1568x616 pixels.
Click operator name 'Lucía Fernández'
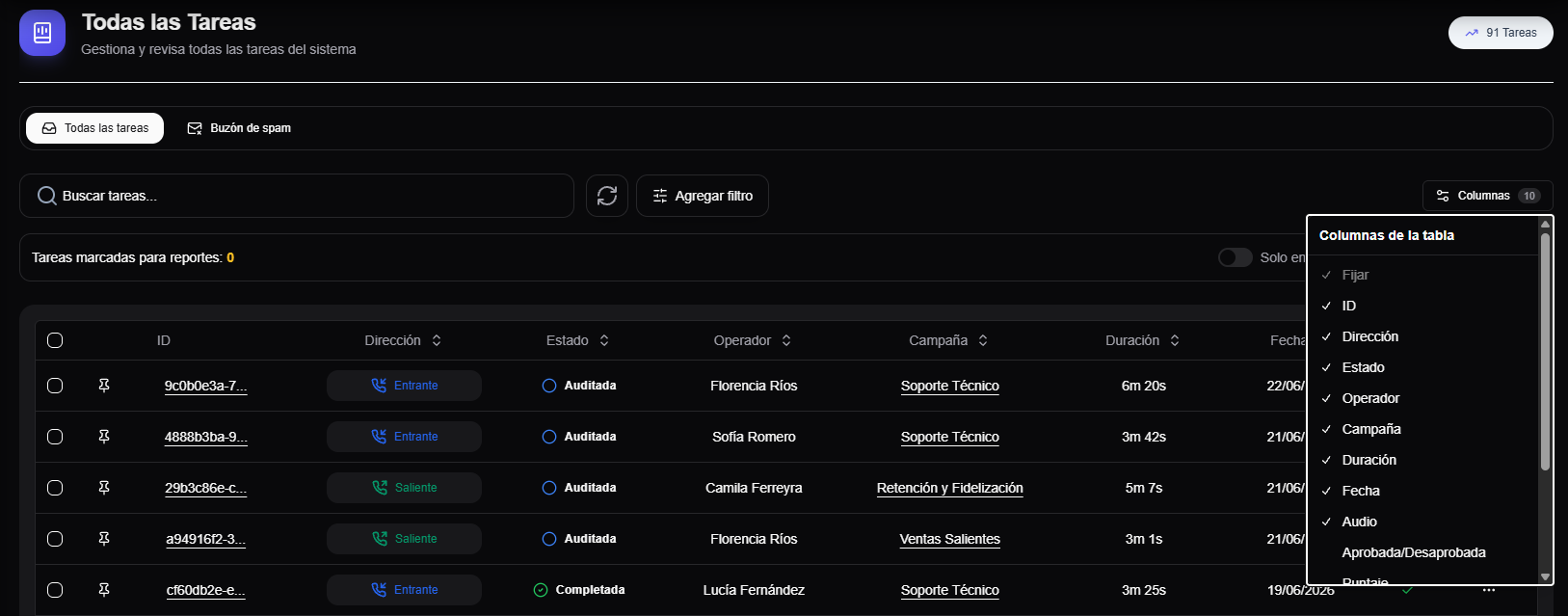coord(754,590)
